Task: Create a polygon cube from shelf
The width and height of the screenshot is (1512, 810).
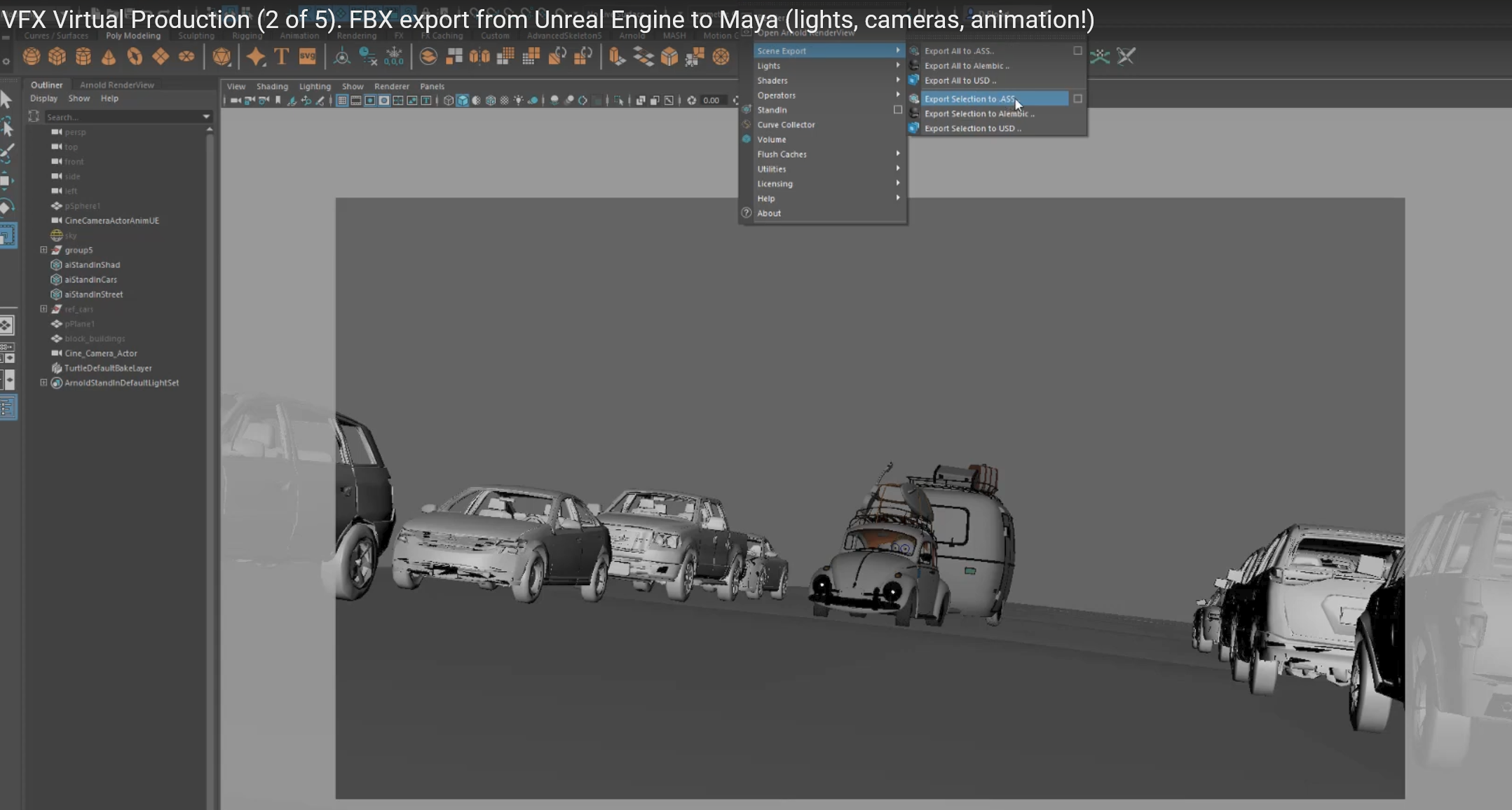Action: point(57,57)
